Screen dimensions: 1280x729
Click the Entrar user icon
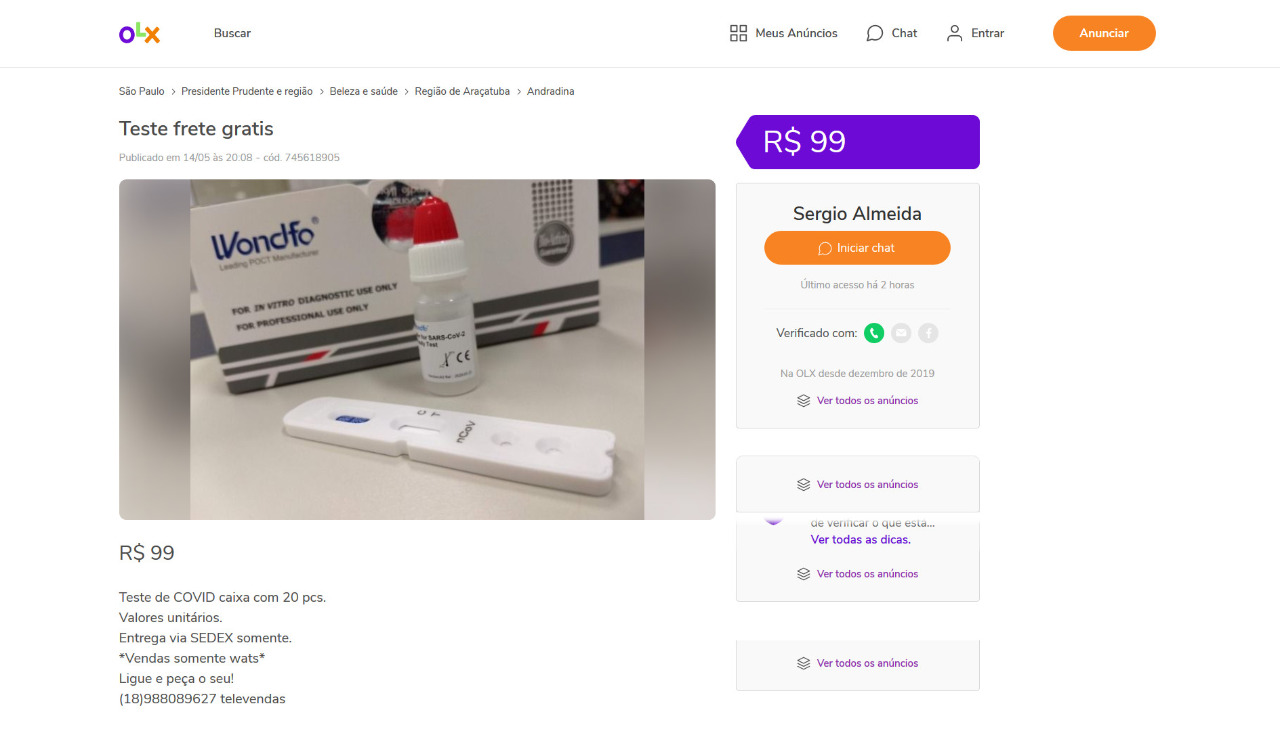pyautogui.click(x=955, y=33)
